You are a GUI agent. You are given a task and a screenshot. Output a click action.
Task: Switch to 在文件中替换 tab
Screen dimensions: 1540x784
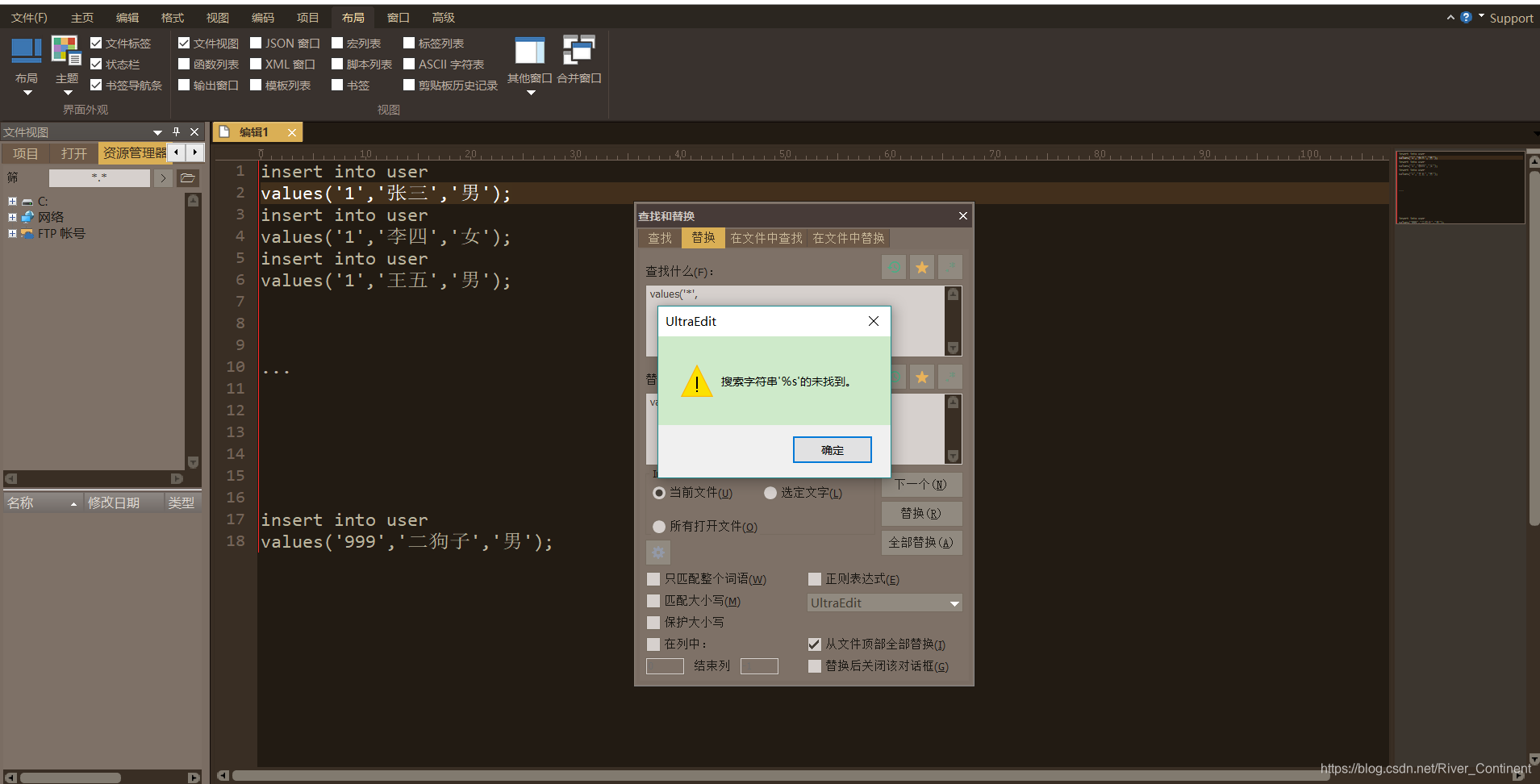pos(849,238)
